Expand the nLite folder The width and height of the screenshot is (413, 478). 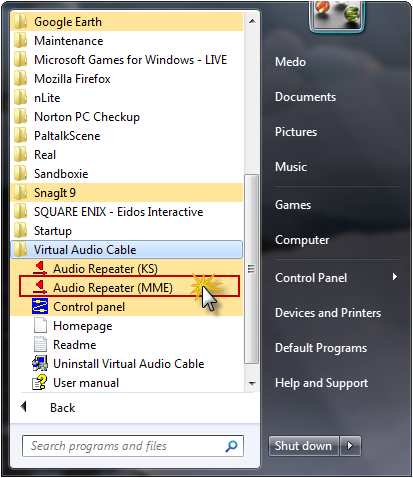click(x=127, y=98)
